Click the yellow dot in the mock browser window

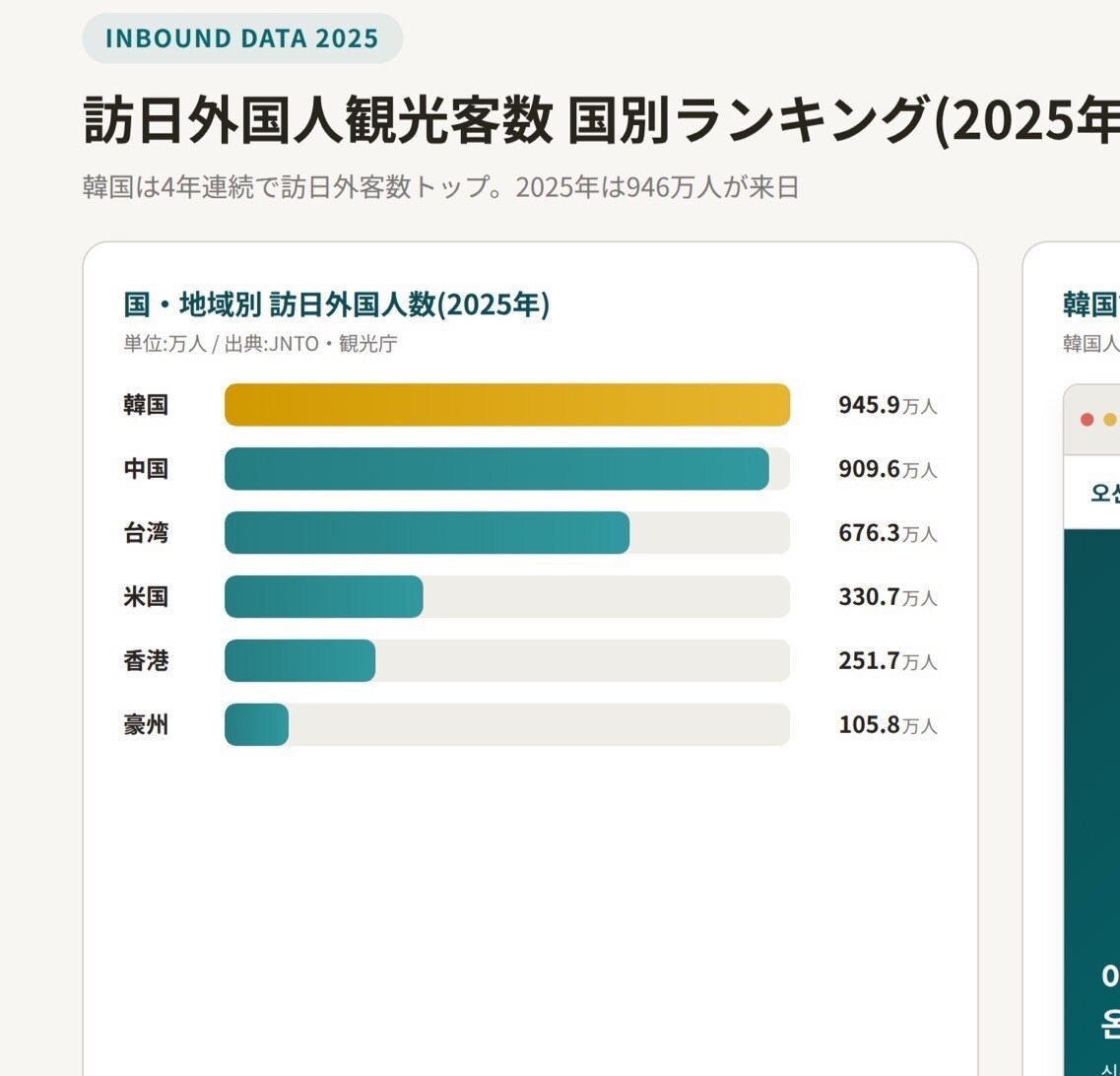[1110, 420]
